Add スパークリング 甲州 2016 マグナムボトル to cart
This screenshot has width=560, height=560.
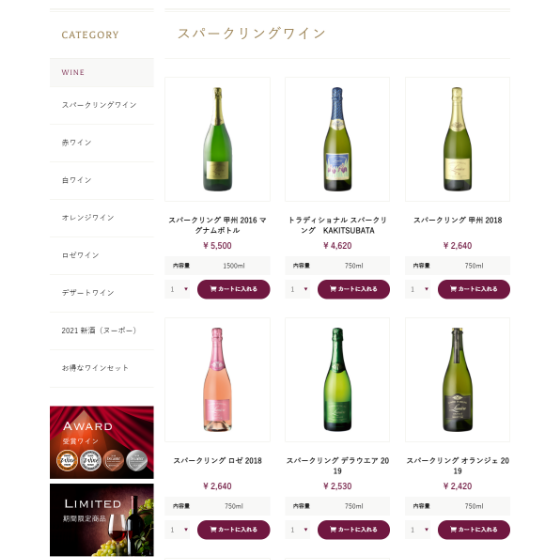pos(234,289)
